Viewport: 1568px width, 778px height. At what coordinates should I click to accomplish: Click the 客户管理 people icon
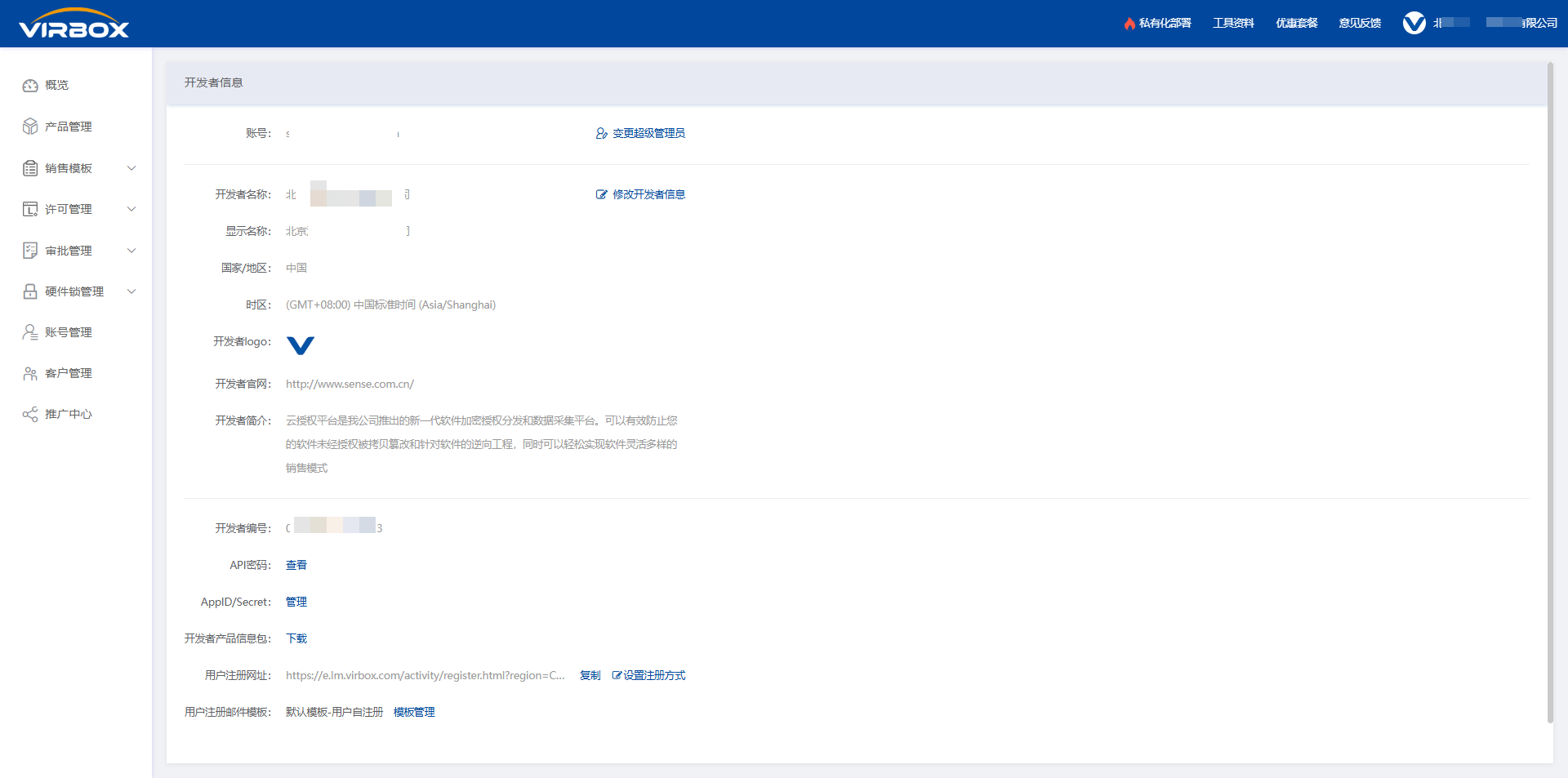pyautogui.click(x=30, y=373)
